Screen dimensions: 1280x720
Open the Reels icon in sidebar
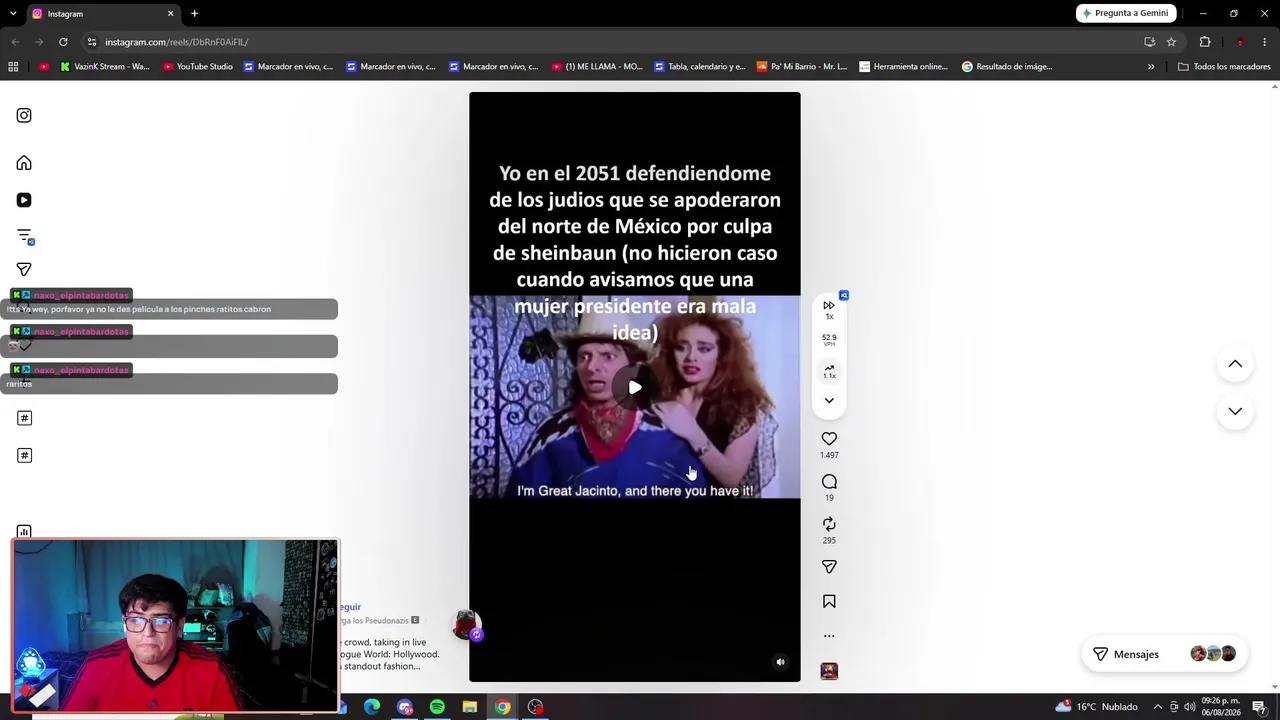(24, 200)
